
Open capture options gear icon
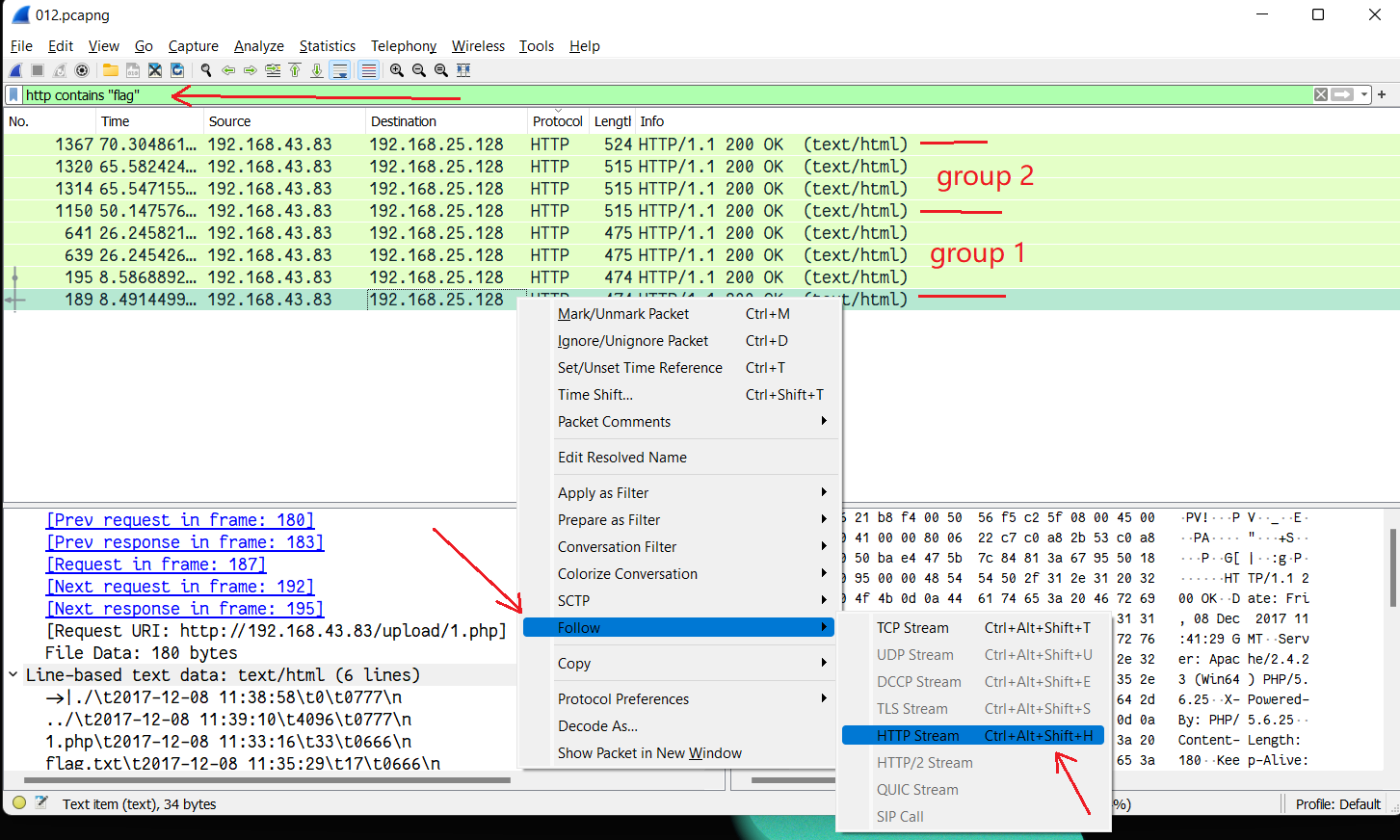coord(82,70)
